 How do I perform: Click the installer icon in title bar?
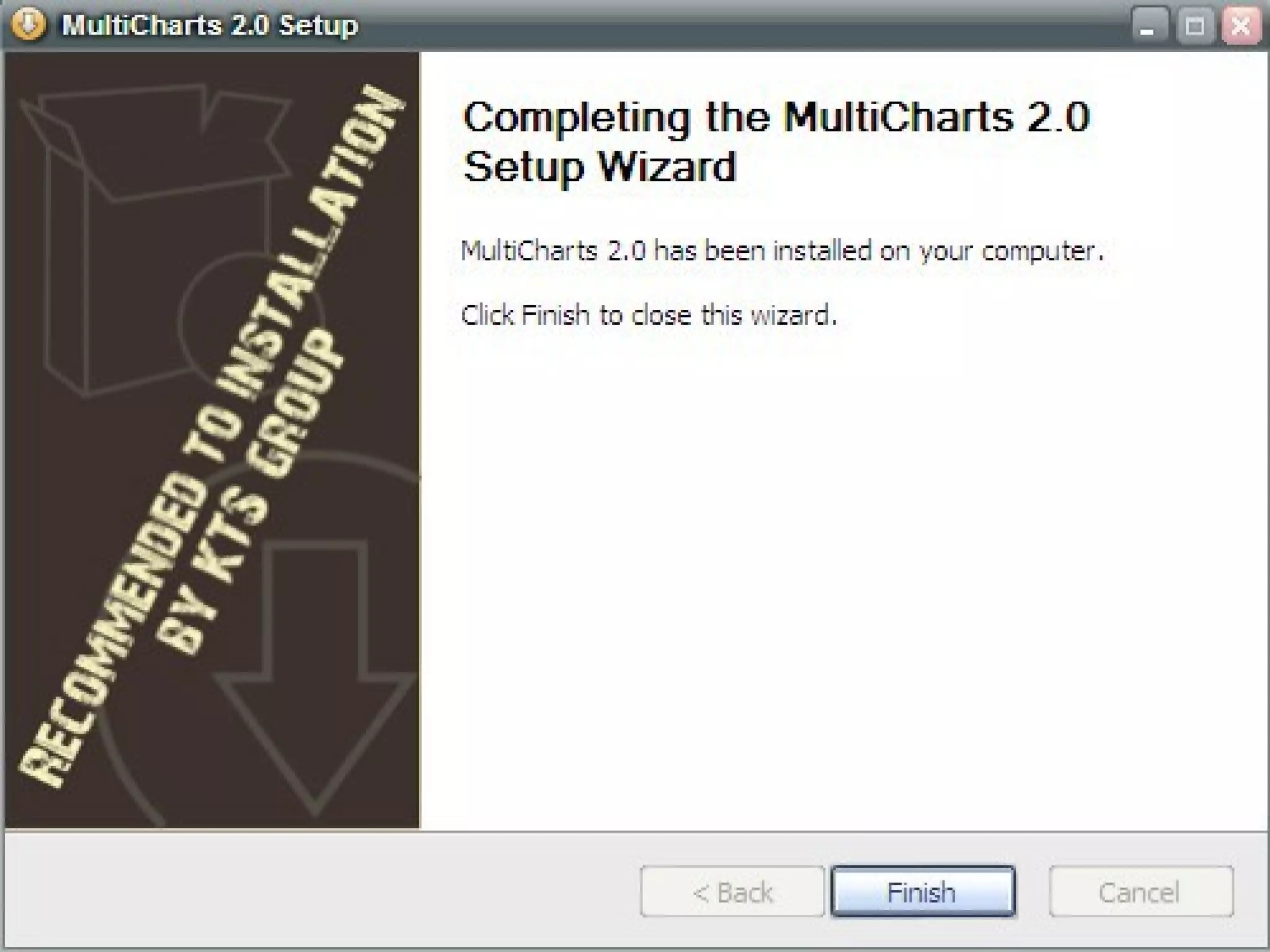(29, 25)
